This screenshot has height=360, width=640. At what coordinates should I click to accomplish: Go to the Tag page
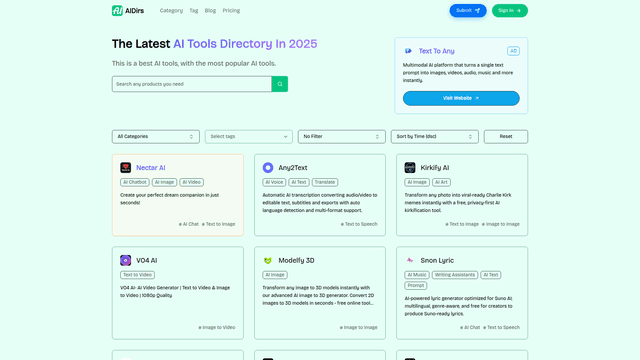[193, 11]
